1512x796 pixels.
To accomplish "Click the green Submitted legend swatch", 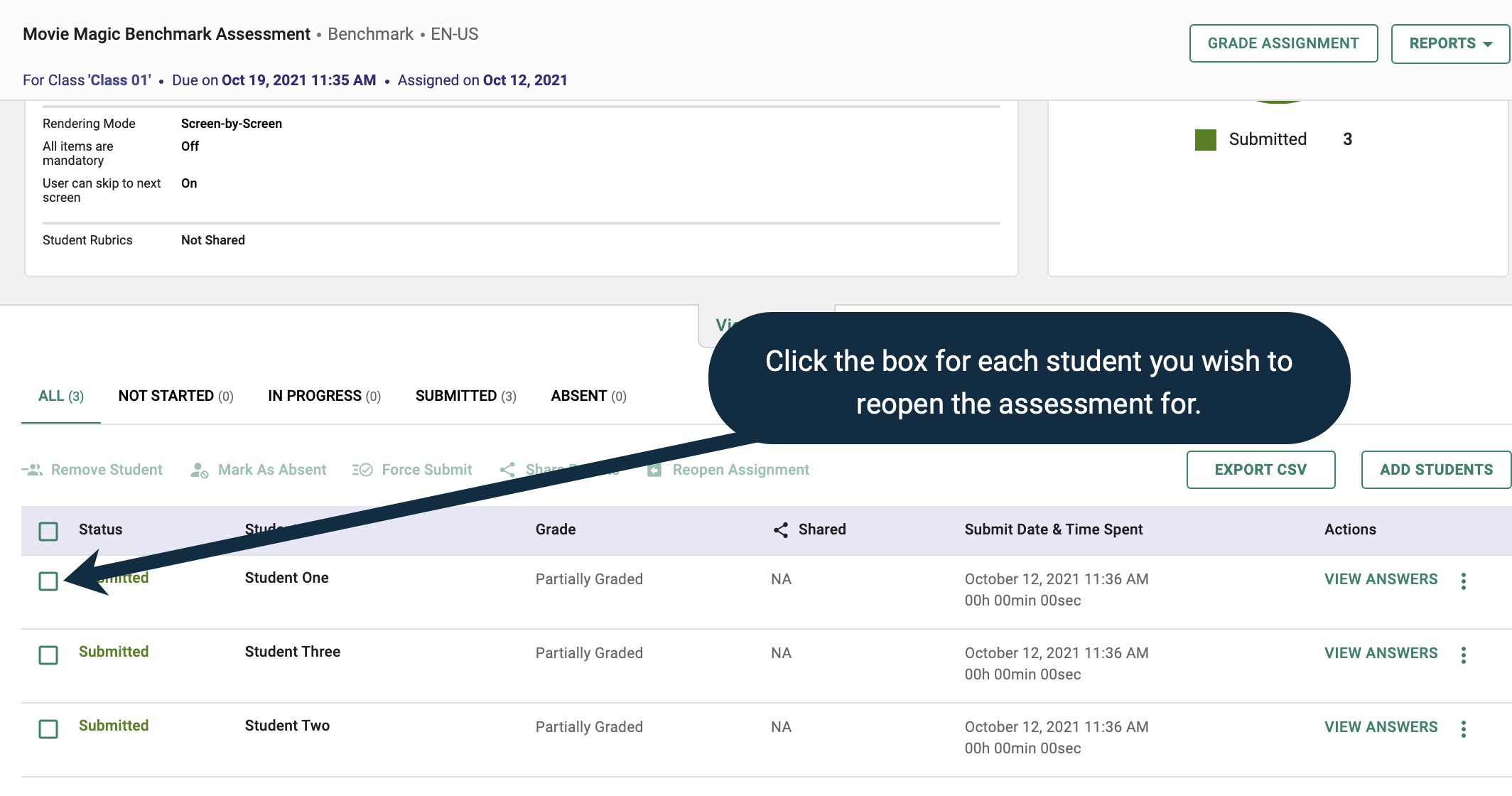I will pyautogui.click(x=1206, y=139).
